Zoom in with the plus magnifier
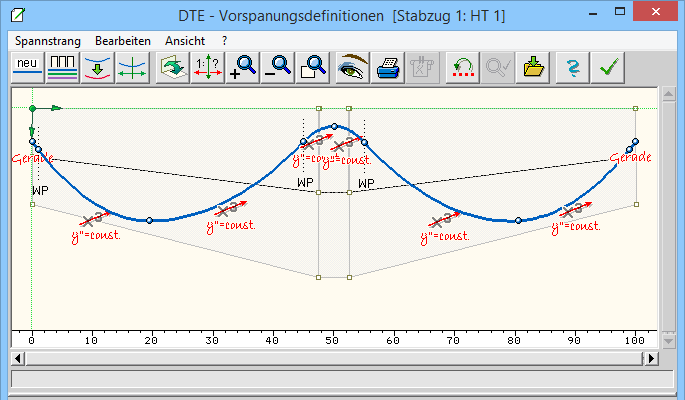 click(x=243, y=68)
